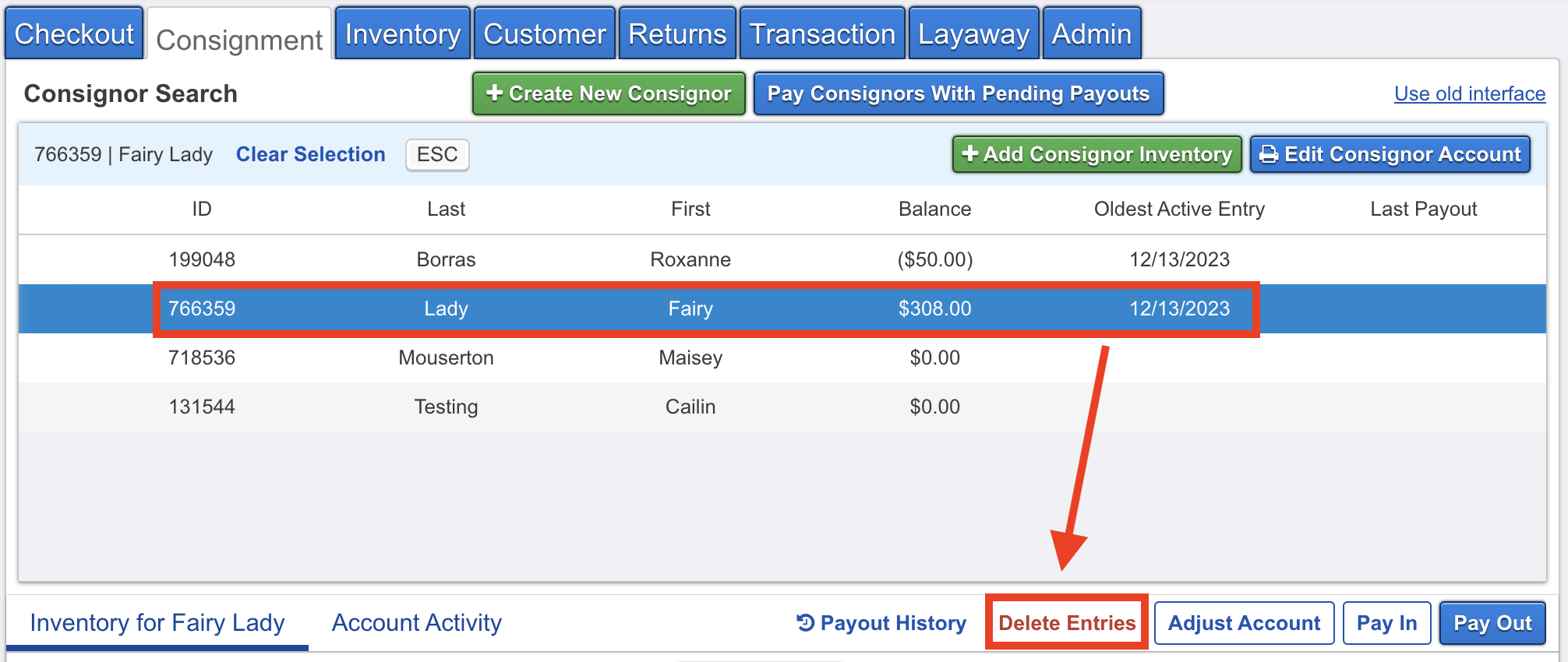Click the Delete Entries button

click(1067, 623)
